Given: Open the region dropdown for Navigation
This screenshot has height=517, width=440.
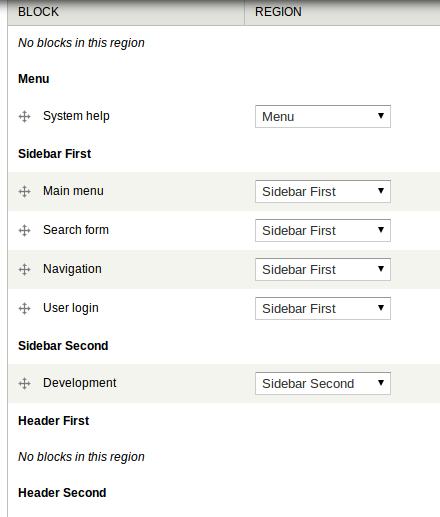Looking at the screenshot, I should (323, 269).
